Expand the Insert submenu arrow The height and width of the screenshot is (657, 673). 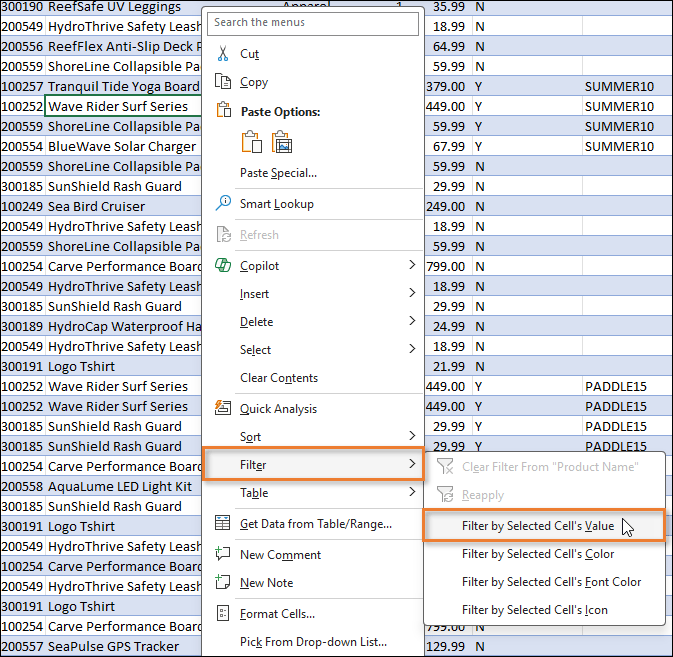[411, 294]
